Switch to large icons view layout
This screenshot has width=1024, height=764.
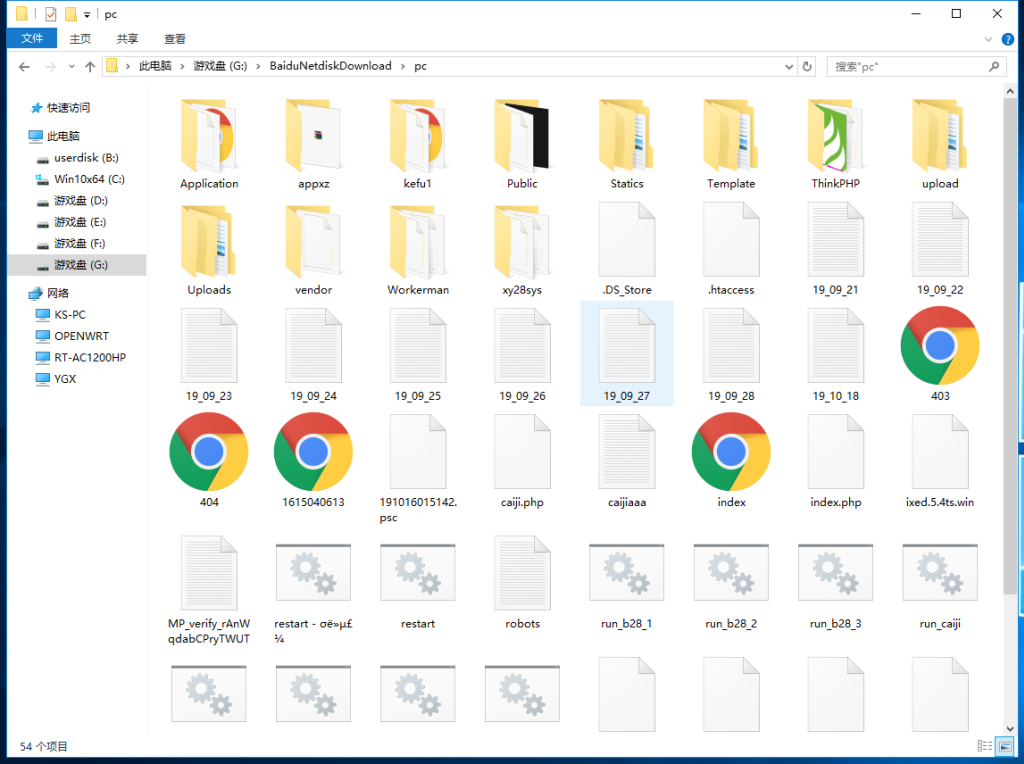pyautogui.click(x=1005, y=746)
